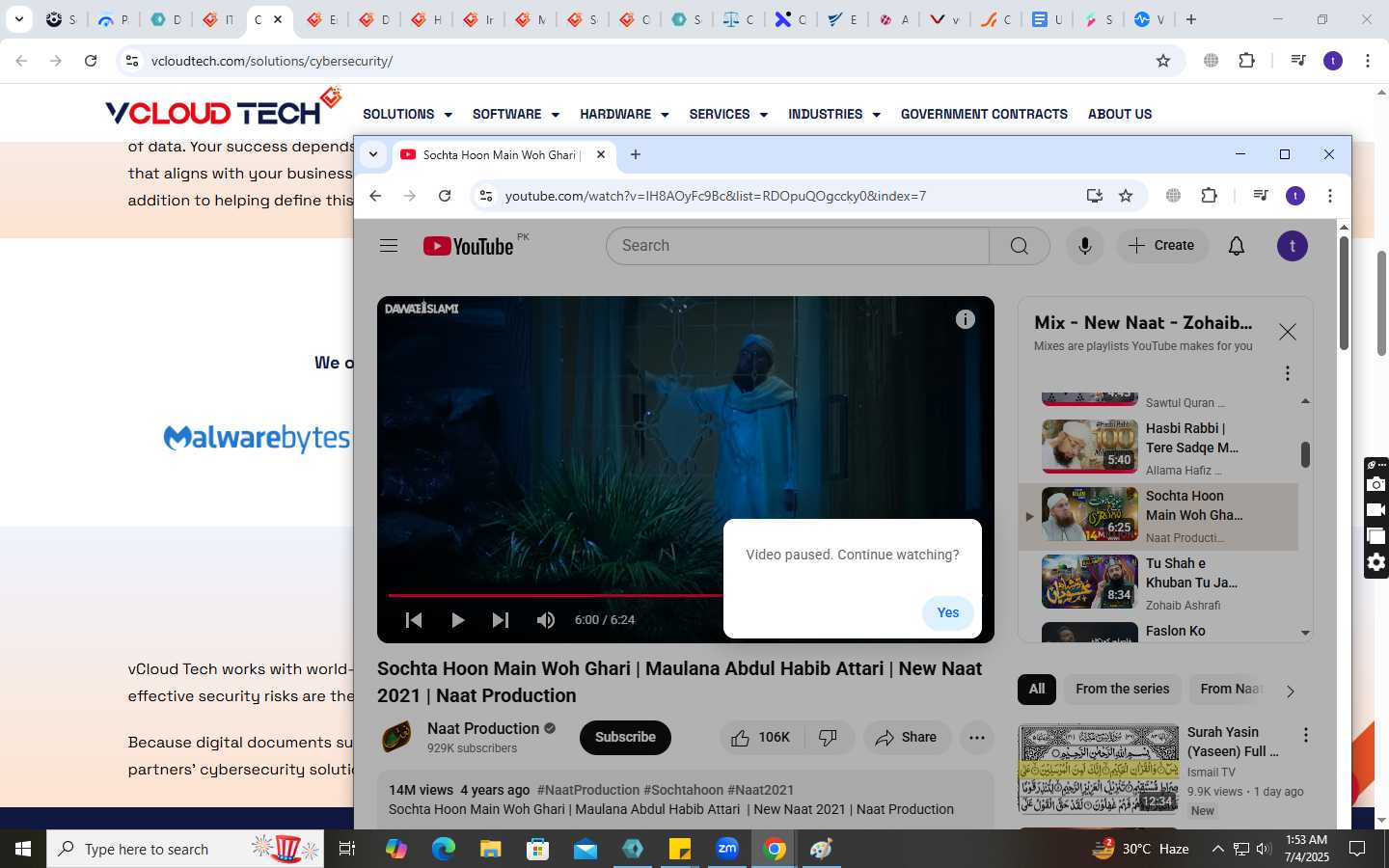Open new tab in YouTube window
This screenshot has width=1389, height=868.
pyautogui.click(x=636, y=154)
